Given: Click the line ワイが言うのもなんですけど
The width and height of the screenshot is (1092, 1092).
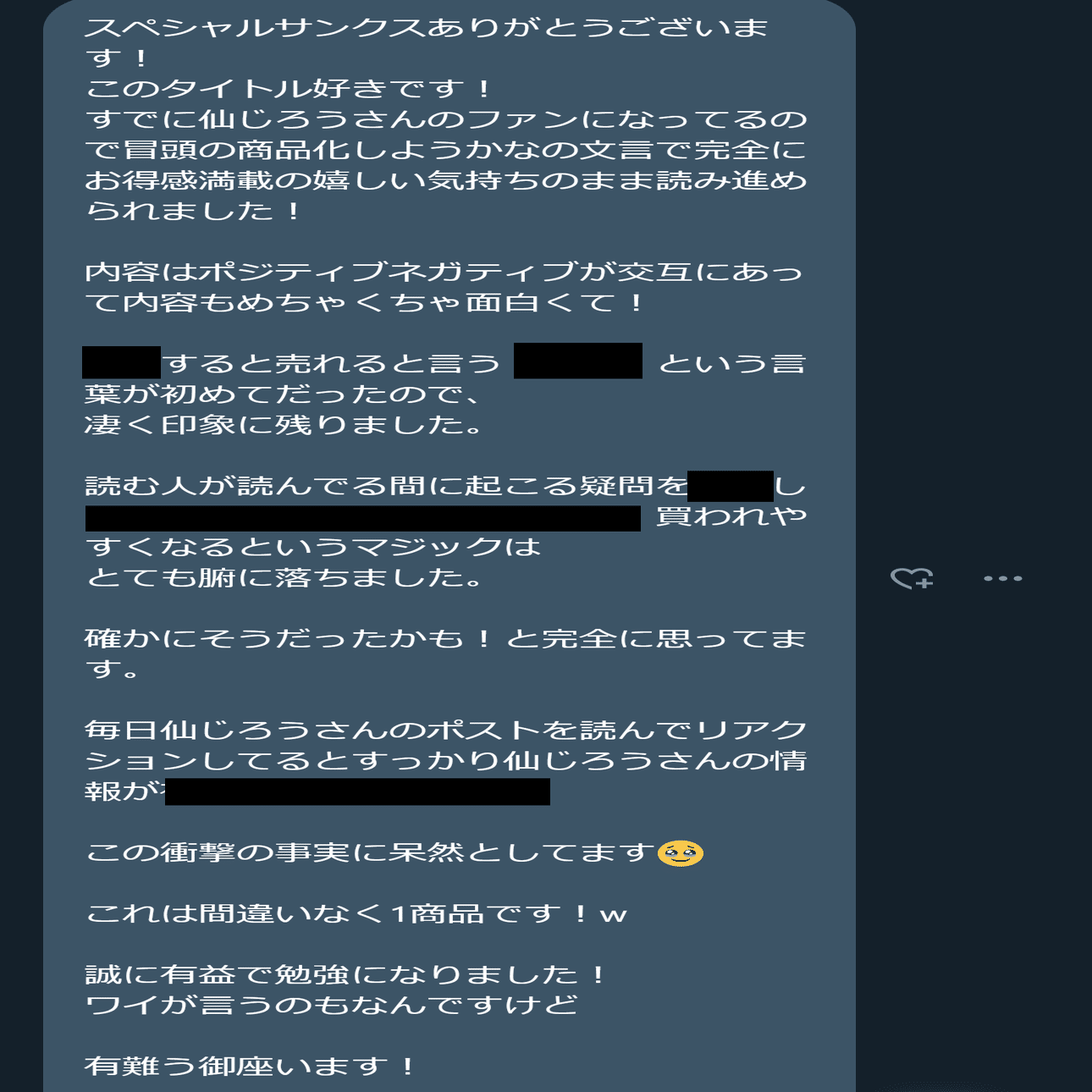Looking at the screenshot, I should tap(332, 1004).
